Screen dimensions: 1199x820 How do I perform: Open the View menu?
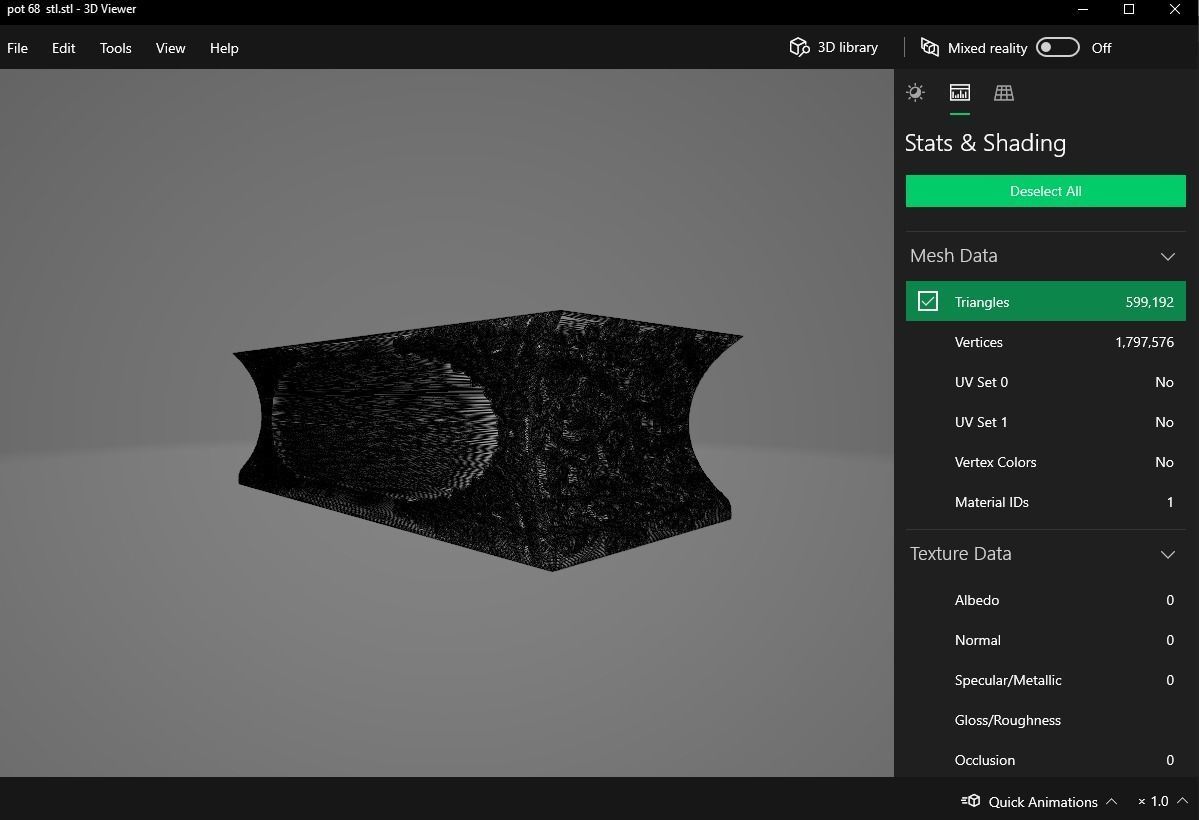pyautogui.click(x=171, y=48)
